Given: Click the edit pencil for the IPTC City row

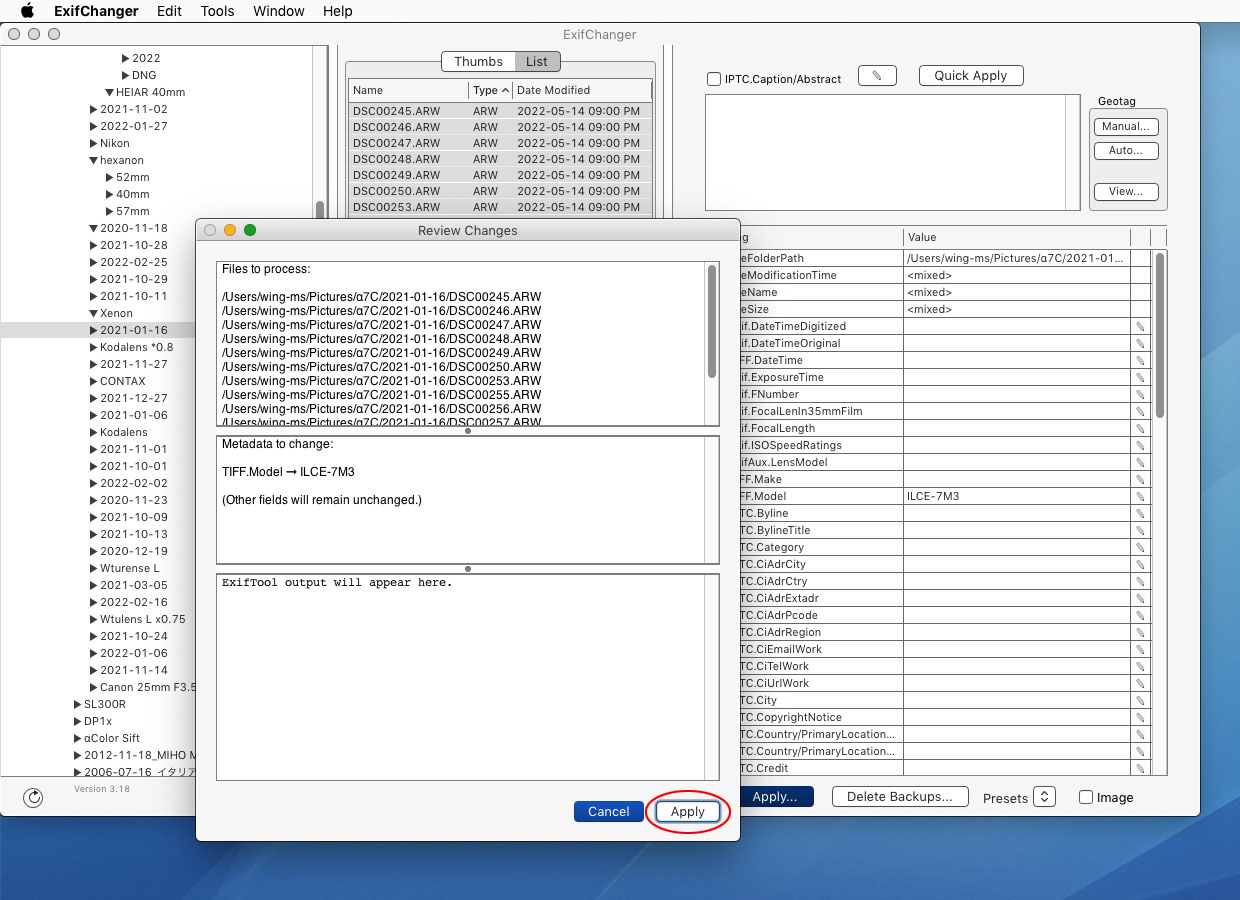Looking at the screenshot, I should coord(1139,700).
